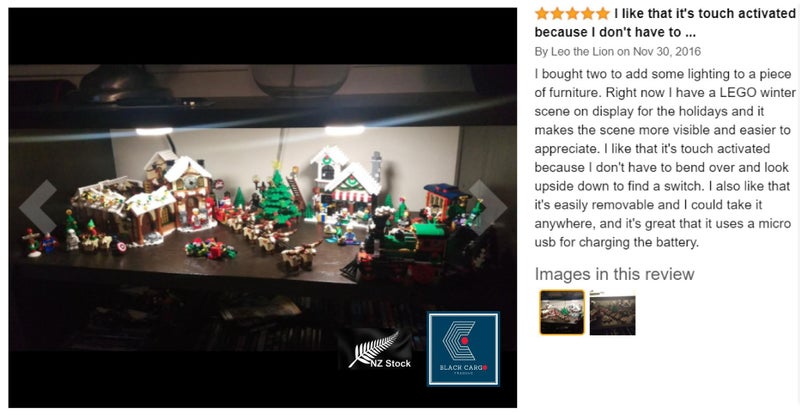Open the second review image thumbnail
The width and height of the screenshot is (800, 412).
tap(612, 313)
